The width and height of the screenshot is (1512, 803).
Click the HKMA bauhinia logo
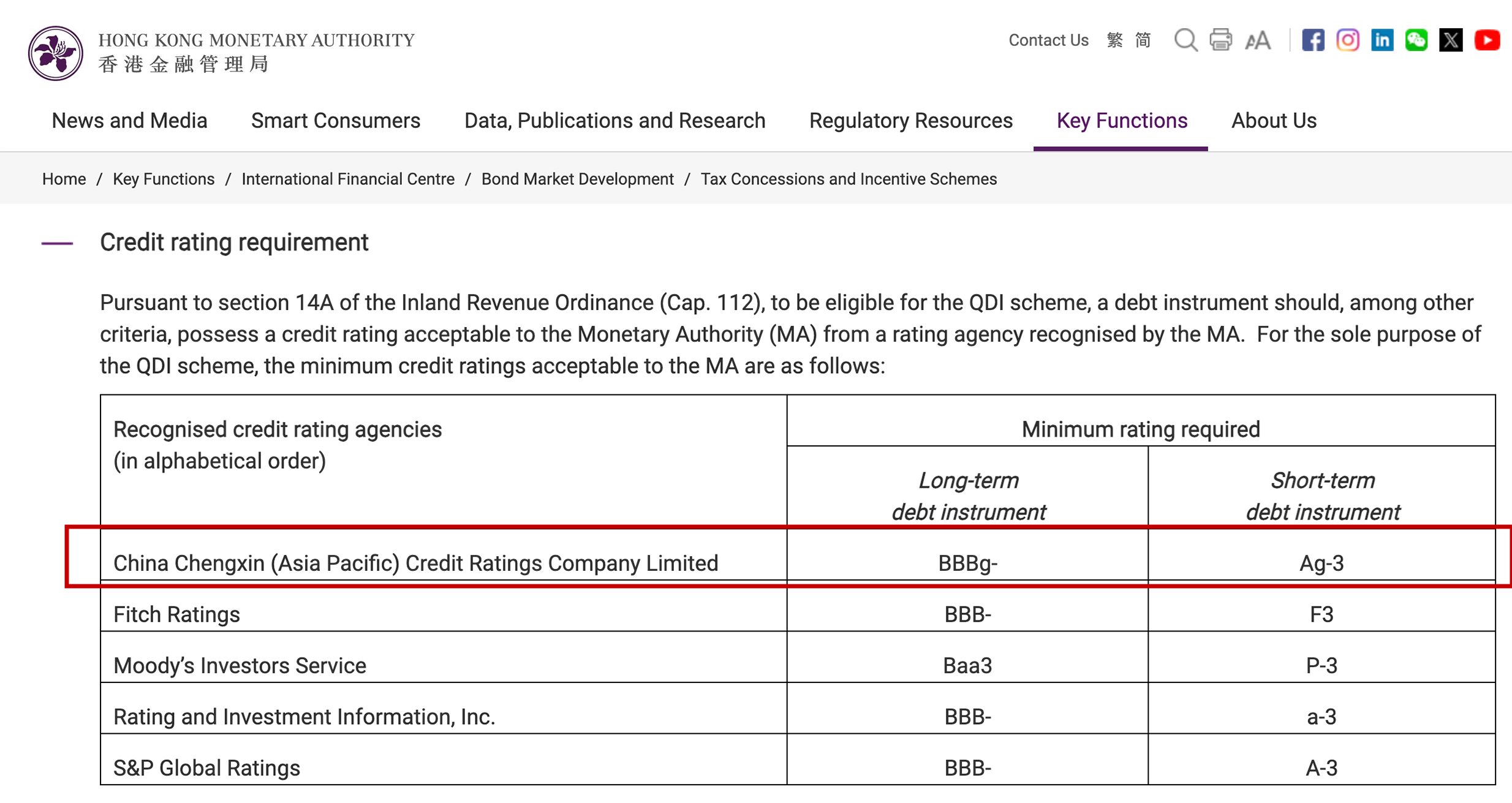[55, 53]
